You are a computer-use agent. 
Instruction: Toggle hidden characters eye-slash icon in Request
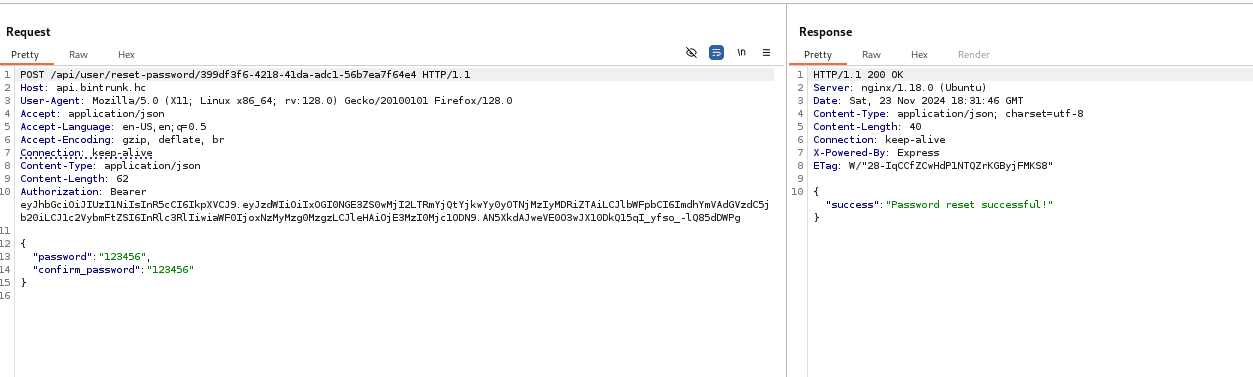[691, 52]
